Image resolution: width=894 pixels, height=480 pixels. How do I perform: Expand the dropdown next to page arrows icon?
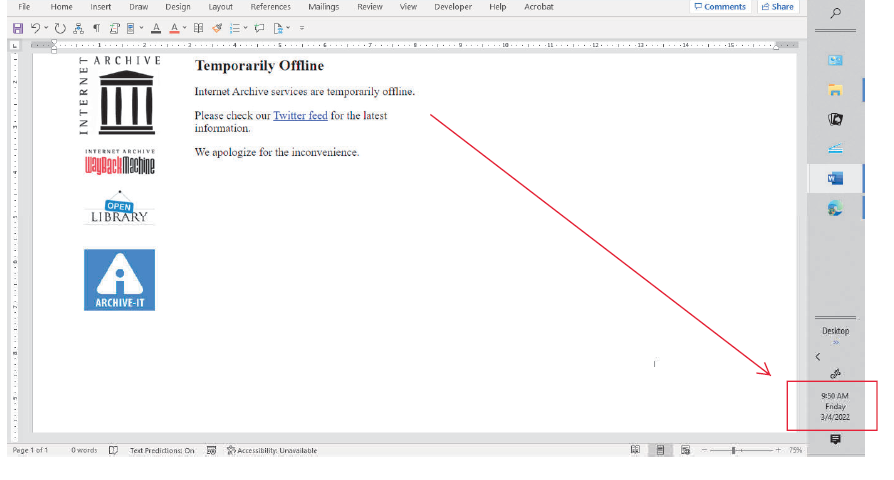pos(288,28)
